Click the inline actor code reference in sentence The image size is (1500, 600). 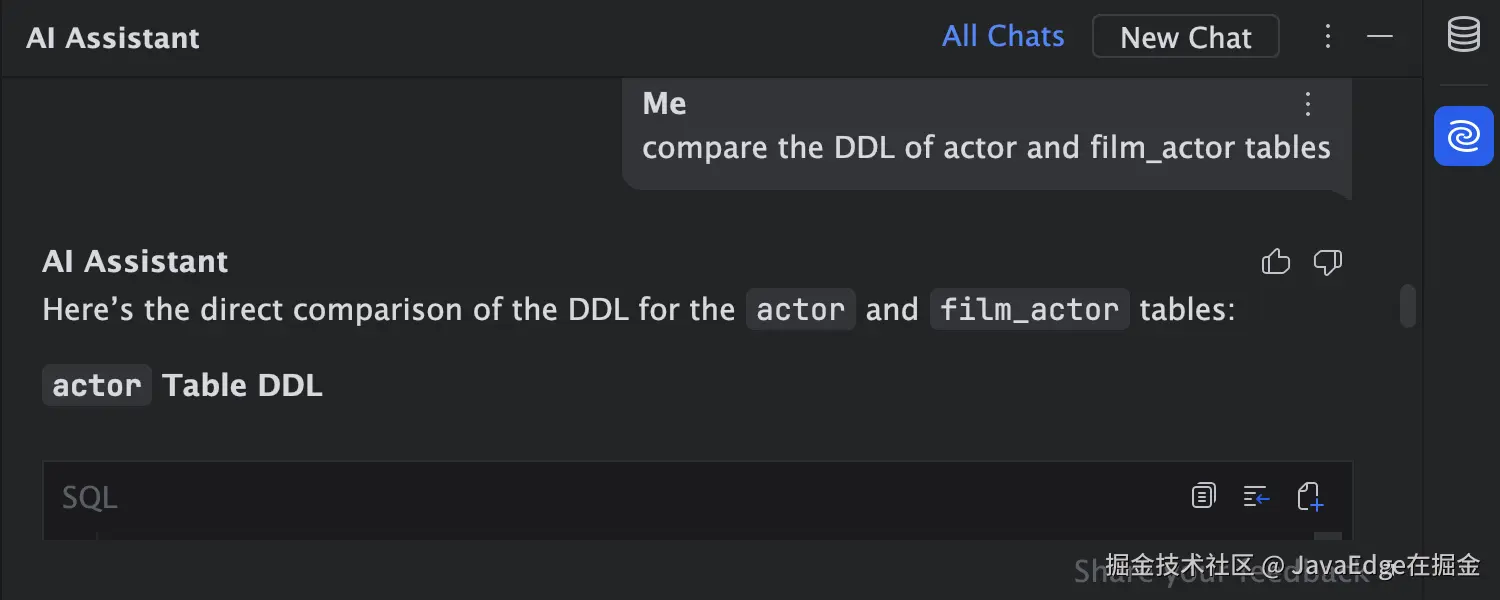pos(801,310)
